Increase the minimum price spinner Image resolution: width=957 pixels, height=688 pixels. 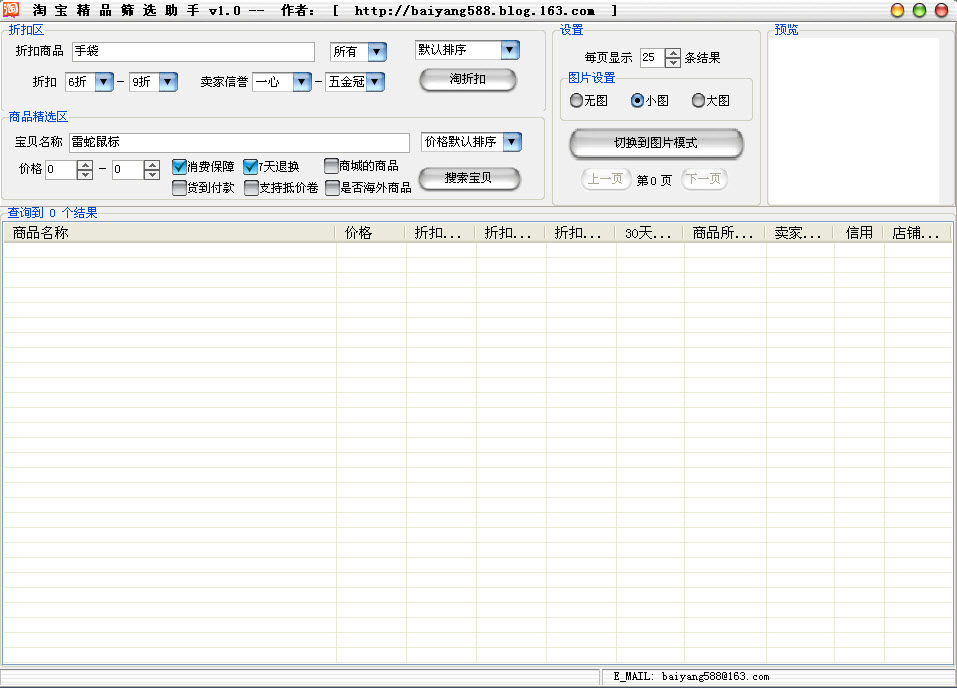[x=85, y=165]
